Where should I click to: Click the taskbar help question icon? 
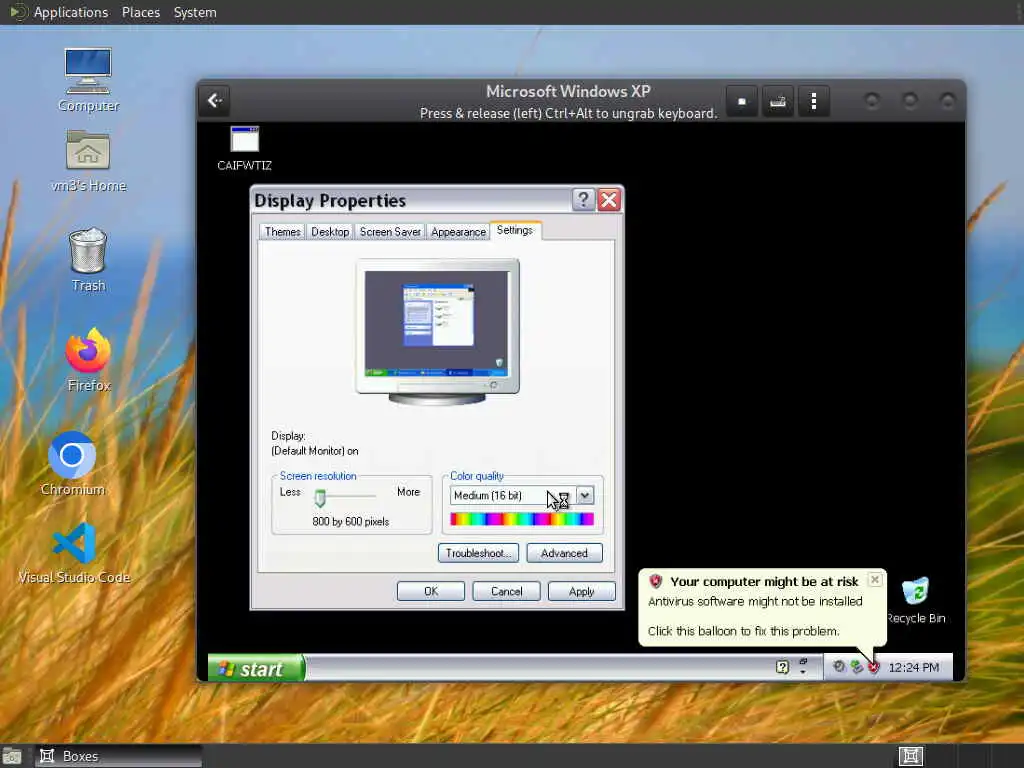coord(782,667)
